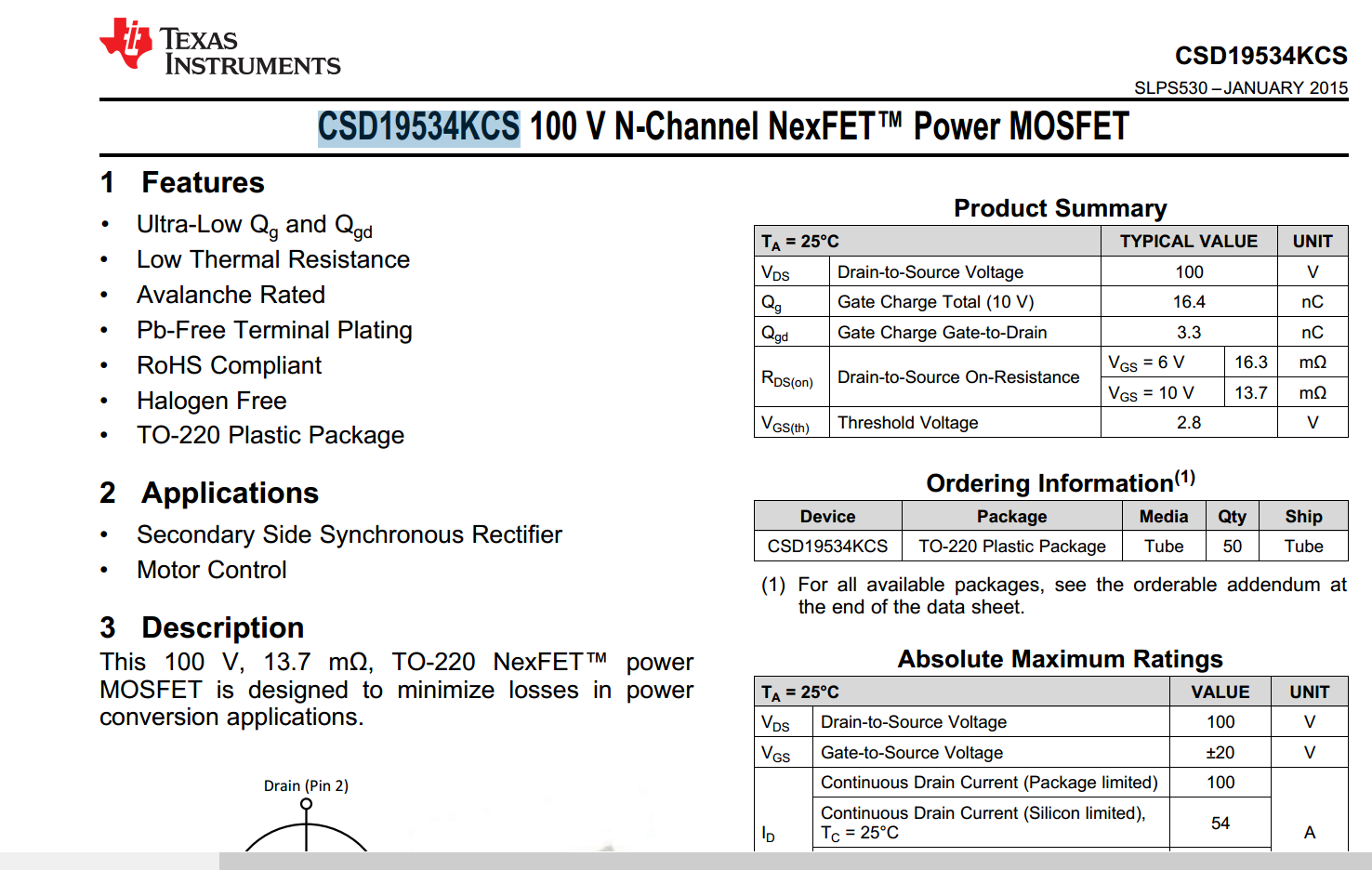
Task: Select the highlighted CSD19534KCS title text
Action: (417, 126)
